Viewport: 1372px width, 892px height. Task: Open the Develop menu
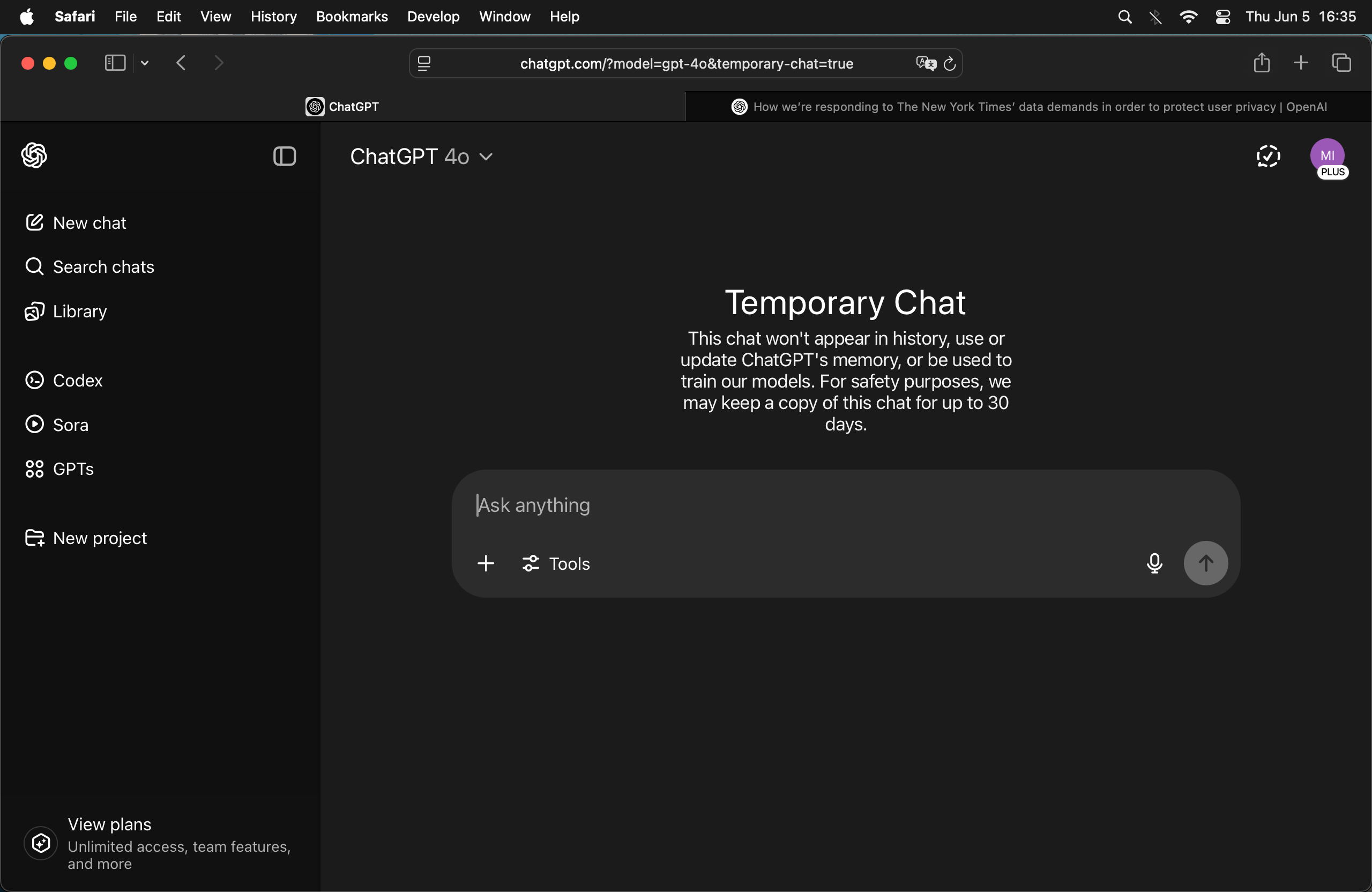tap(434, 17)
